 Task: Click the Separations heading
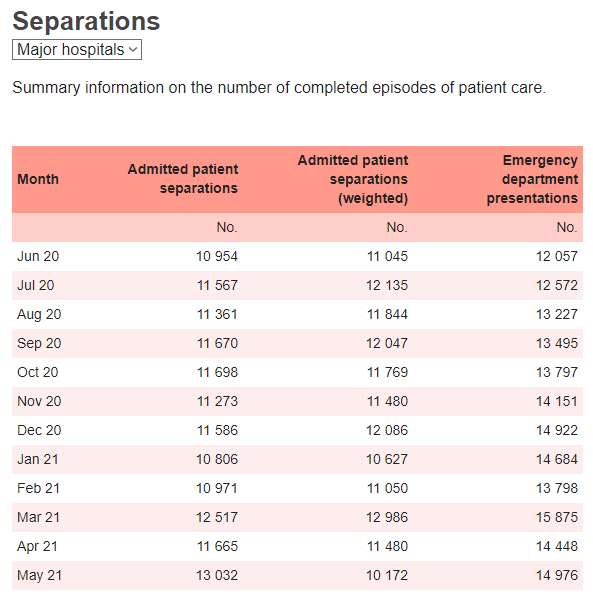[x=86, y=21]
